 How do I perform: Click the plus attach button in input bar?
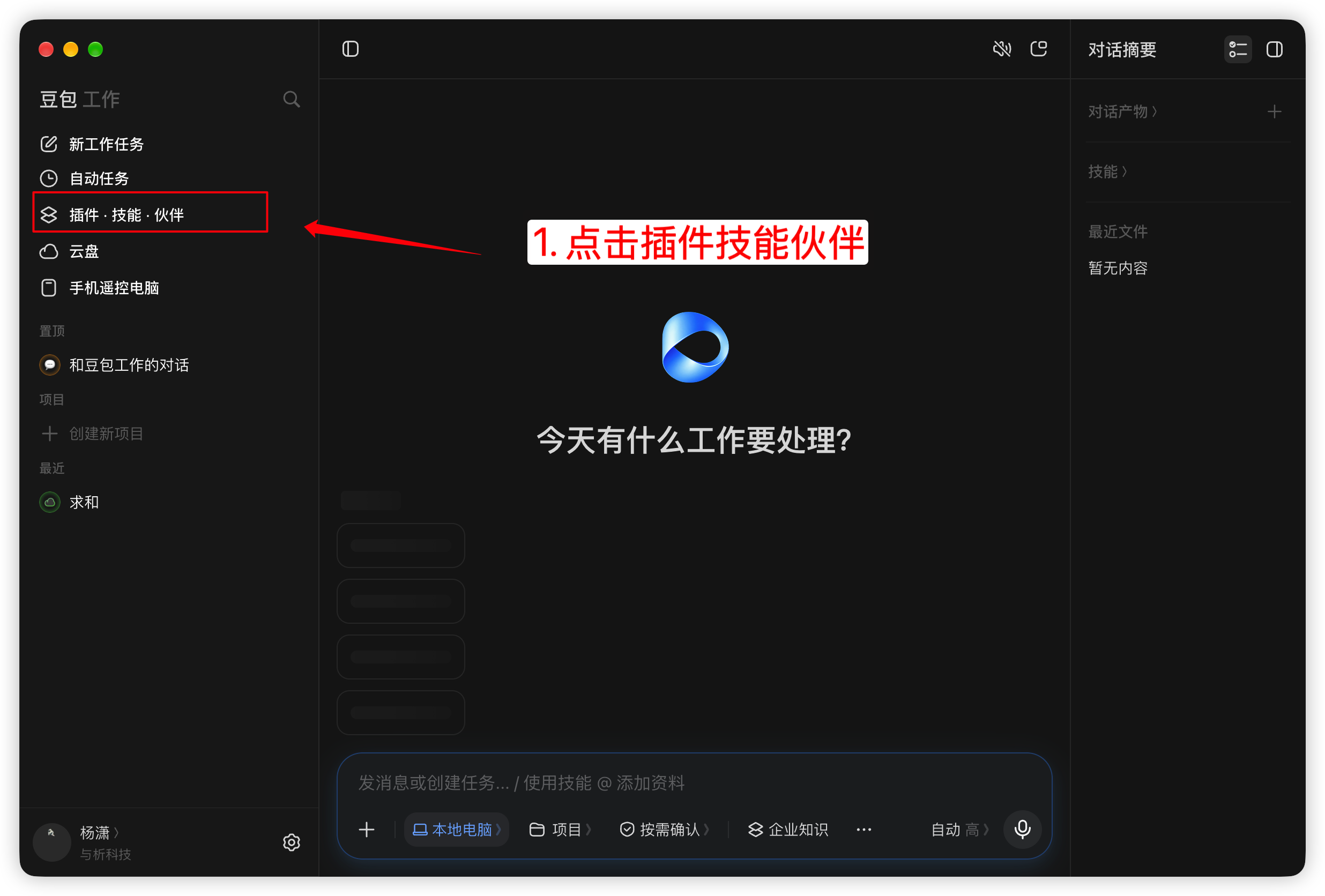[367, 830]
